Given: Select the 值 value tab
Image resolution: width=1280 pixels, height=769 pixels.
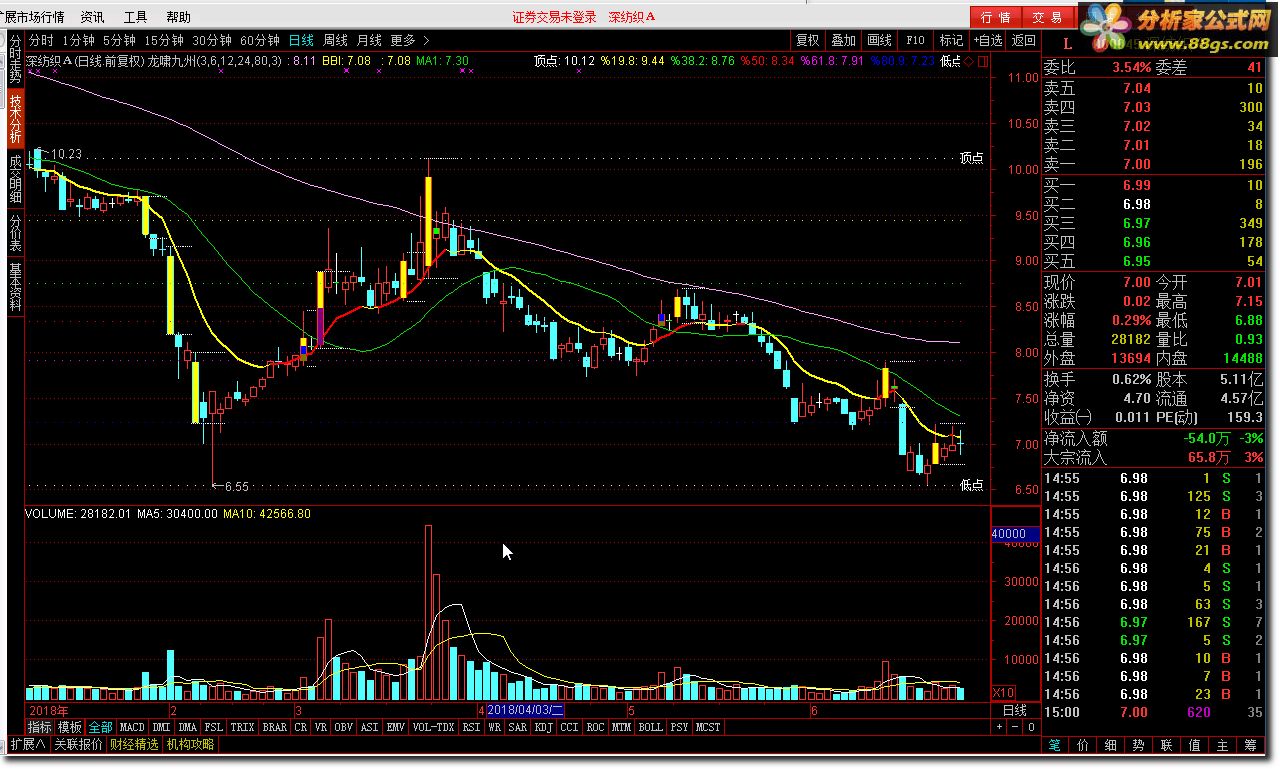Looking at the screenshot, I should (x=1195, y=745).
